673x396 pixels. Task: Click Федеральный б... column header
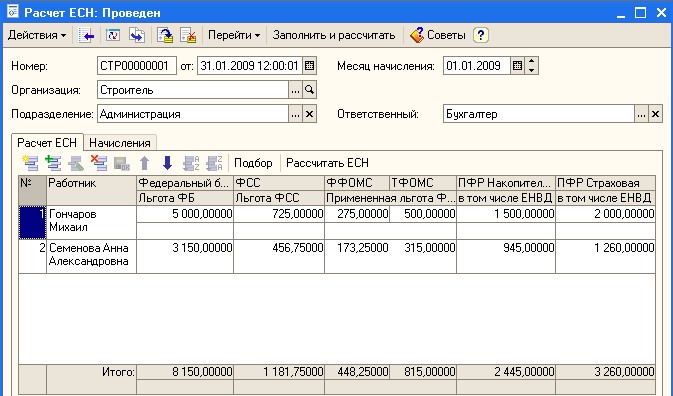tap(185, 183)
